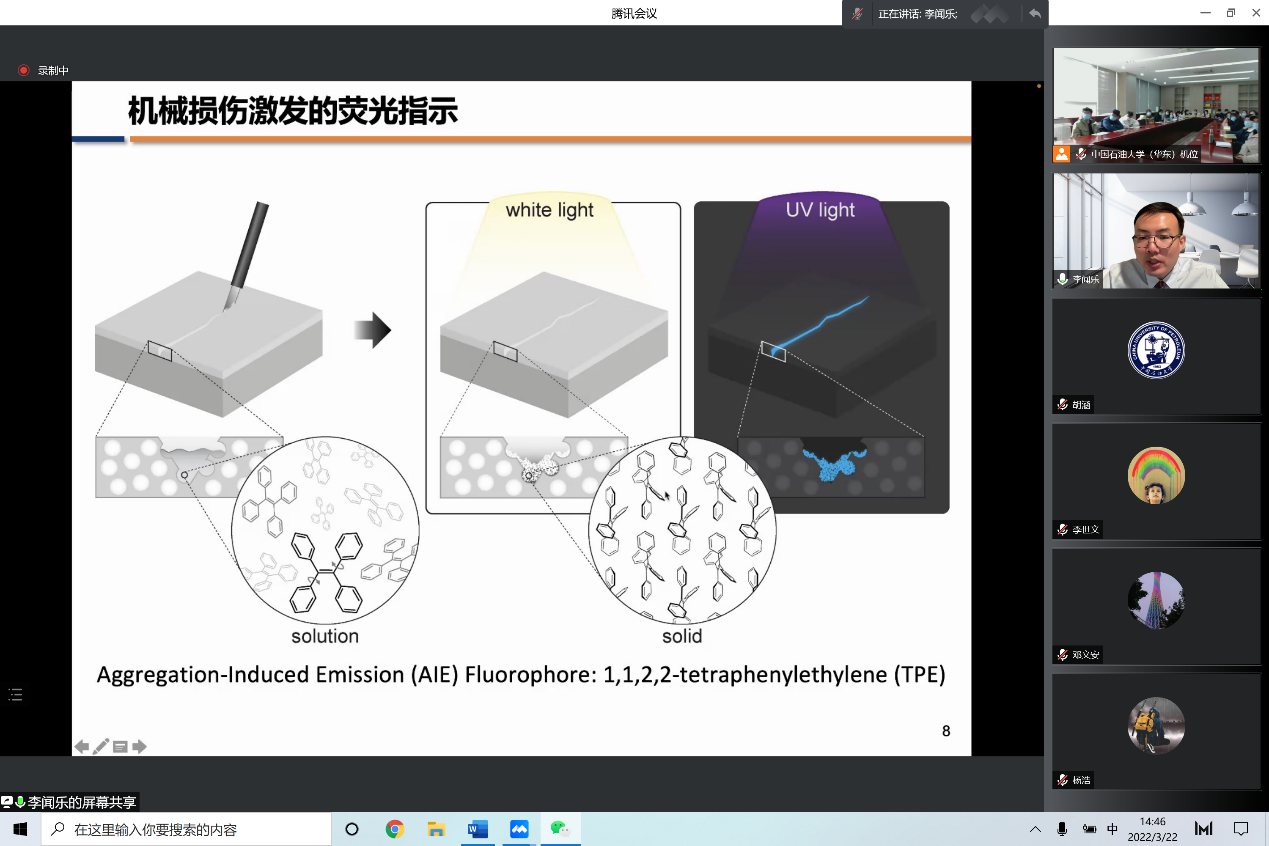Open Microsoft Word from the taskbar
This screenshot has width=1269, height=846.
(x=477, y=829)
